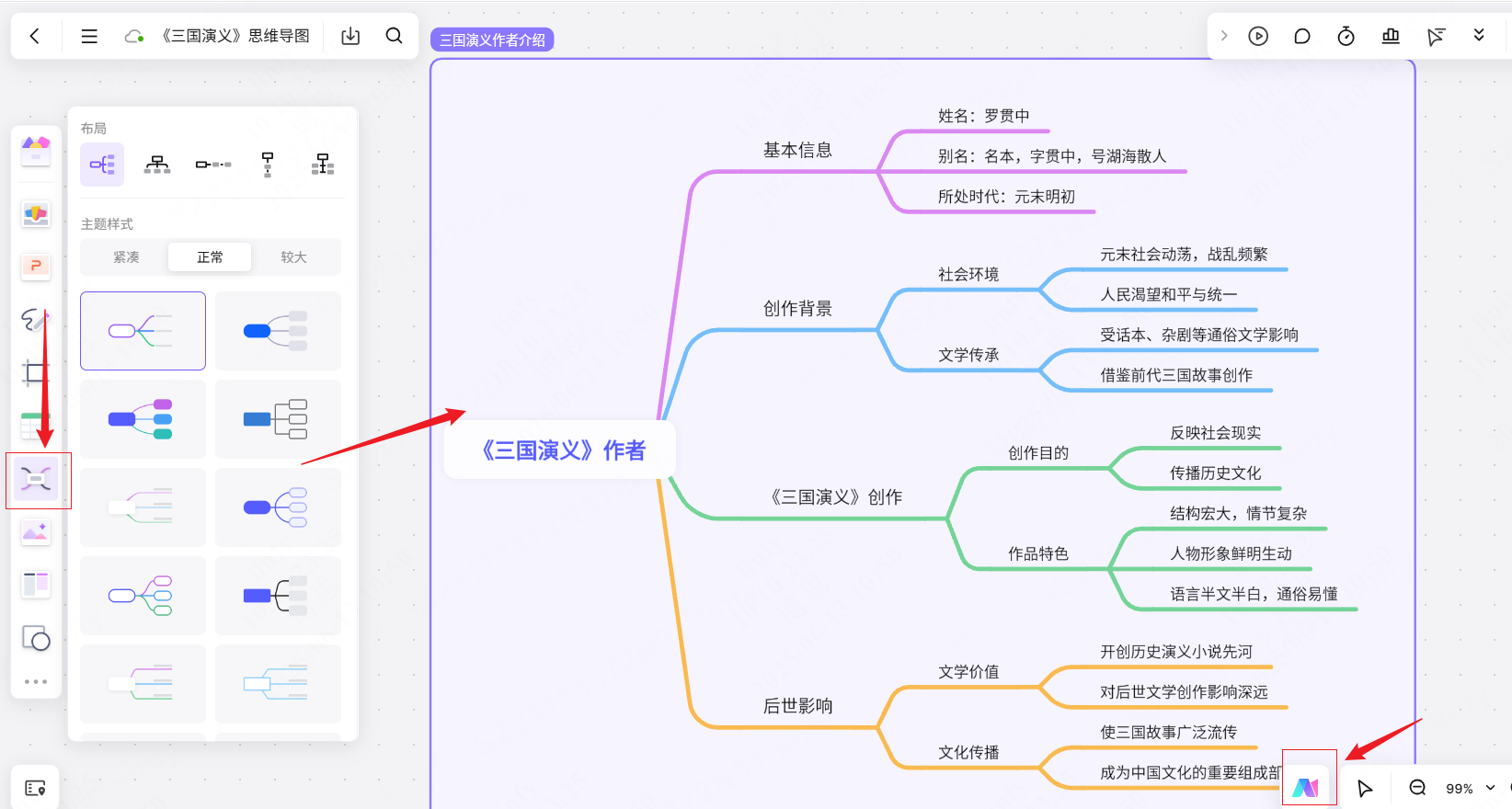Image resolution: width=1512 pixels, height=809 pixels.
Task: Select the 文化传播 node
Action: [x=968, y=752]
